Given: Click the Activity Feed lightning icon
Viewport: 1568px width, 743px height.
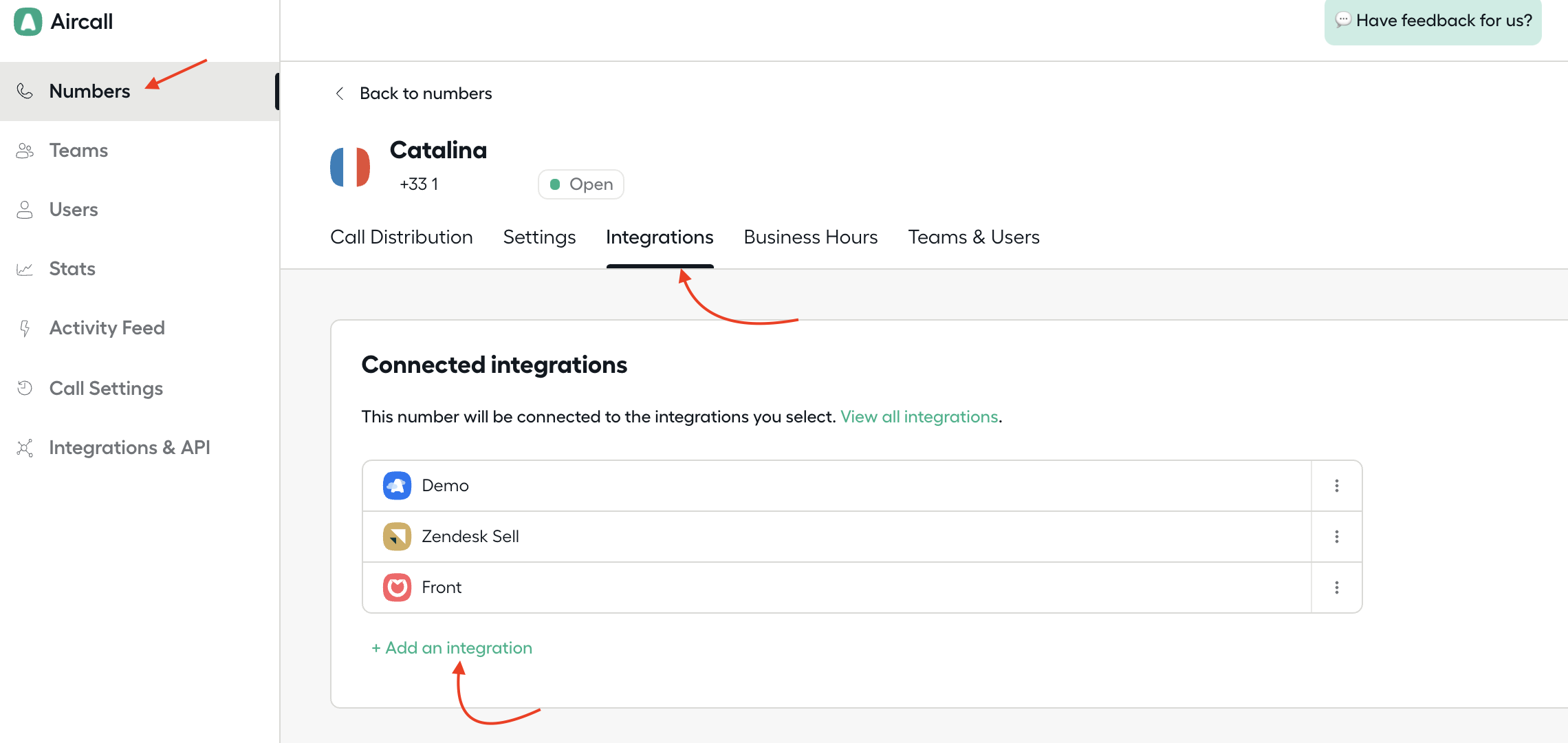Looking at the screenshot, I should click(25, 328).
